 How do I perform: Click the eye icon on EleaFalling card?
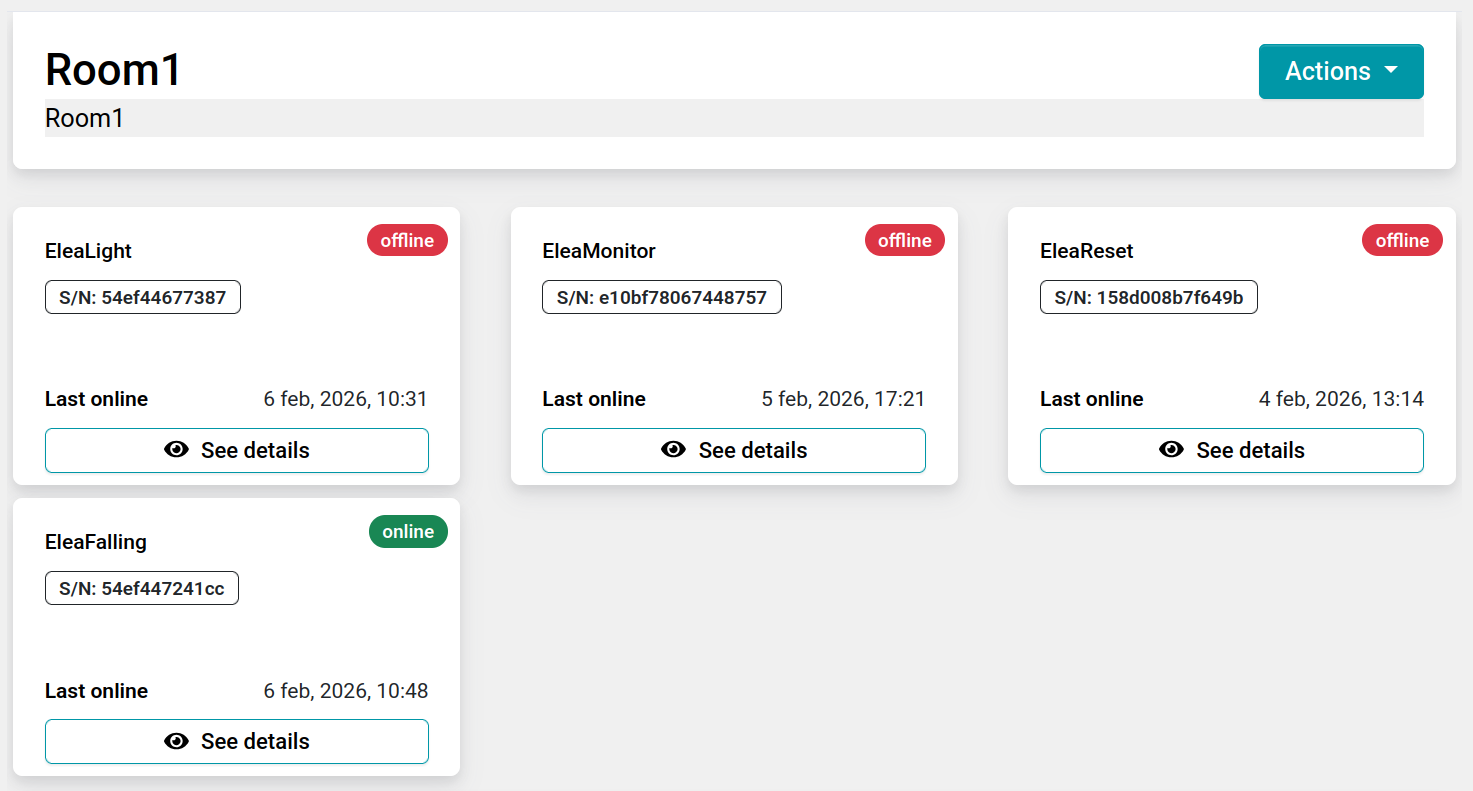click(176, 741)
